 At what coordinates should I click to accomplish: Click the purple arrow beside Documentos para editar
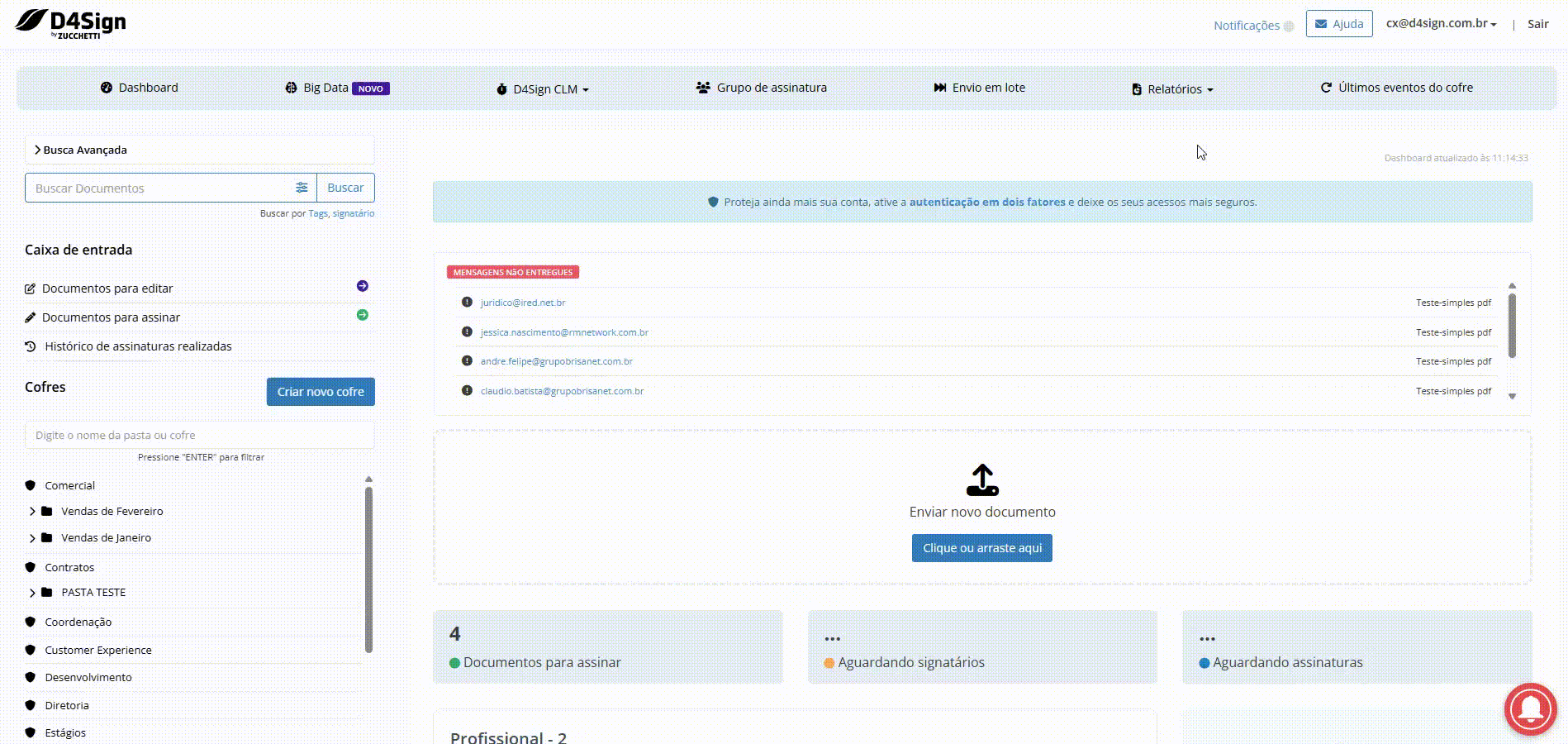pyautogui.click(x=362, y=286)
